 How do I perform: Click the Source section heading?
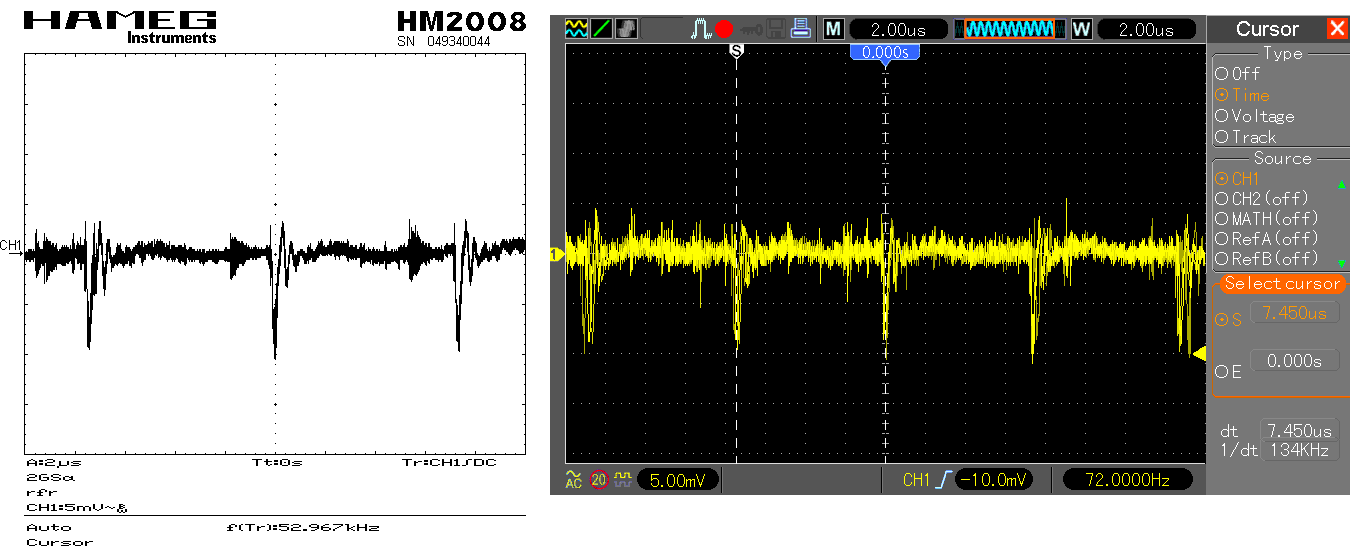point(1282,158)
